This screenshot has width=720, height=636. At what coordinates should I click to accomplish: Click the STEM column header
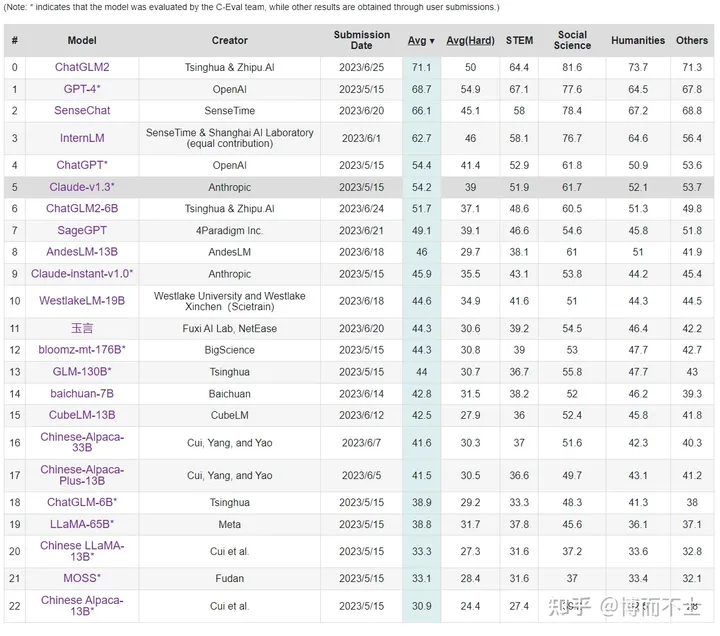click(519, 40)
